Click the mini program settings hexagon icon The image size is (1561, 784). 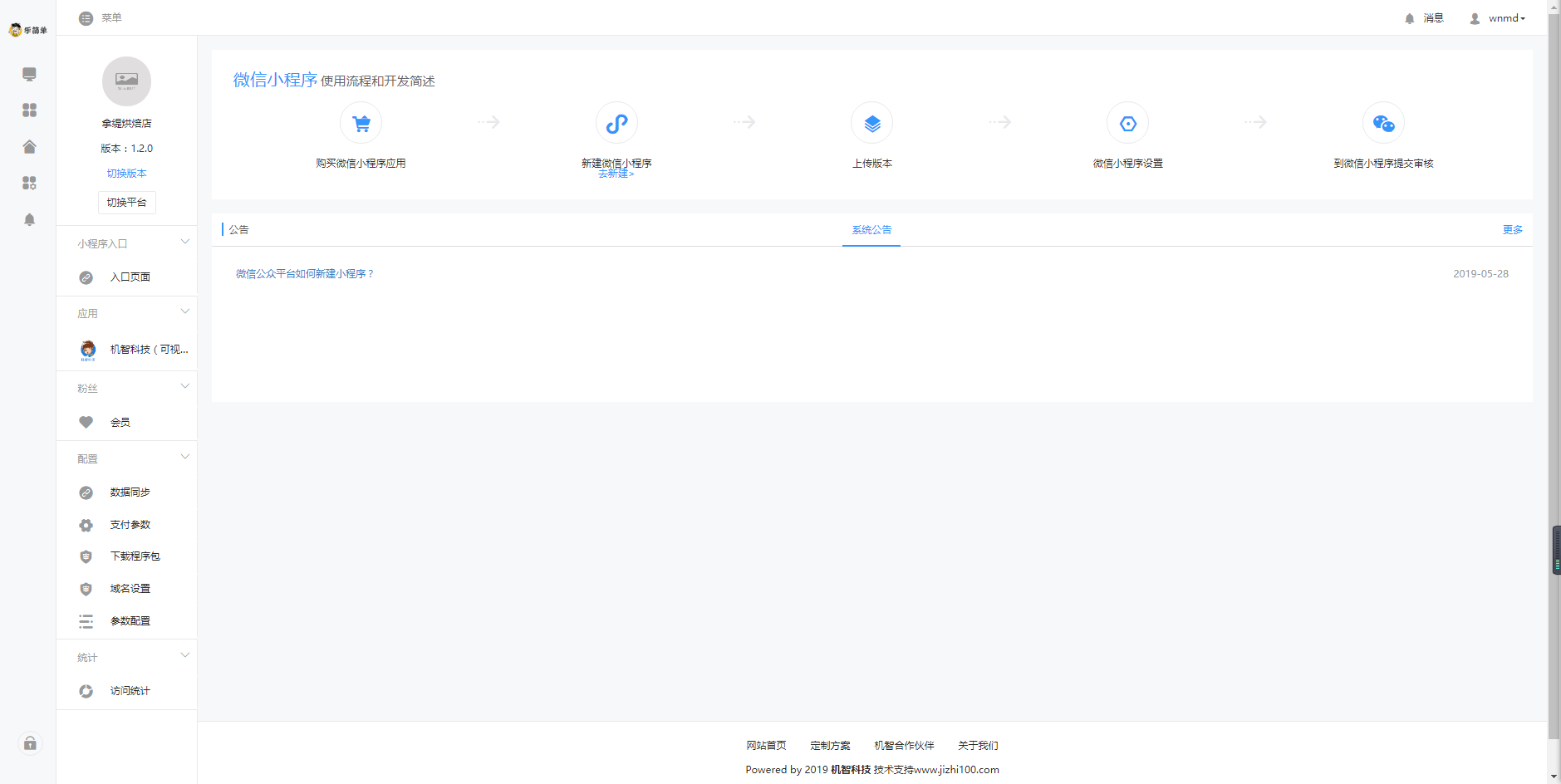click(1128, 123)
